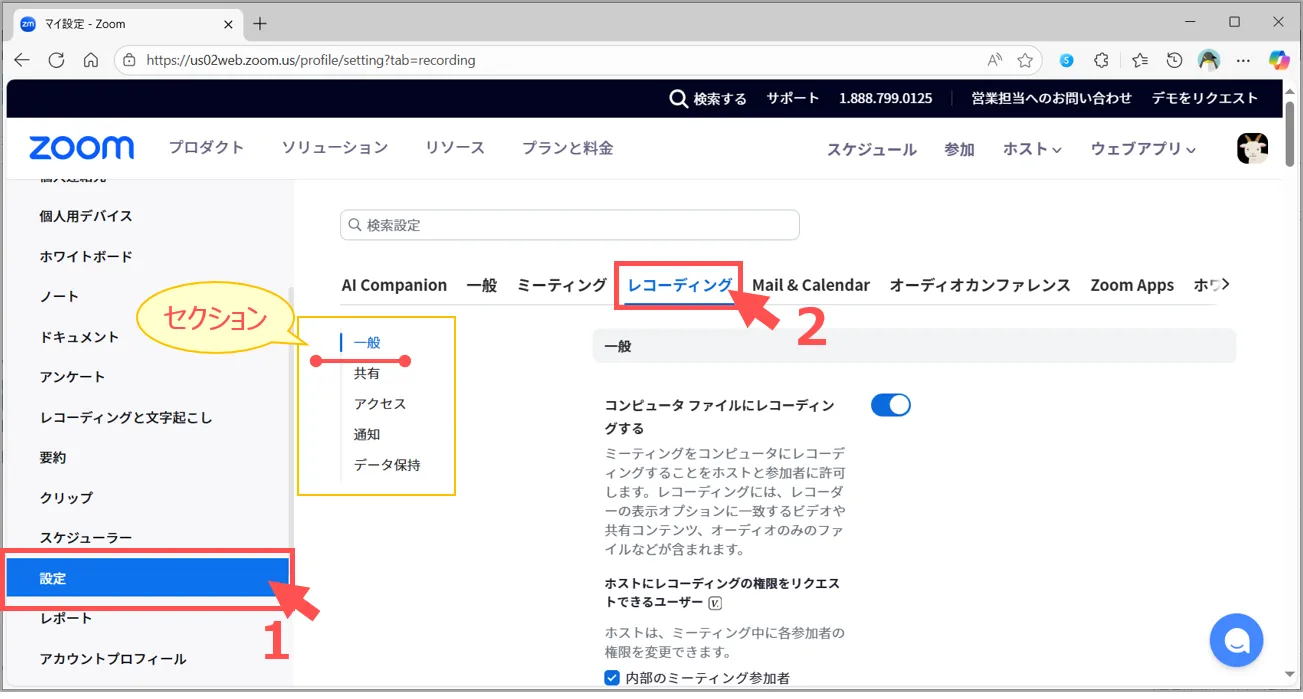Jump to the 共有 section
Viewport: 1303px width, 699px height.
coord(367,373)
